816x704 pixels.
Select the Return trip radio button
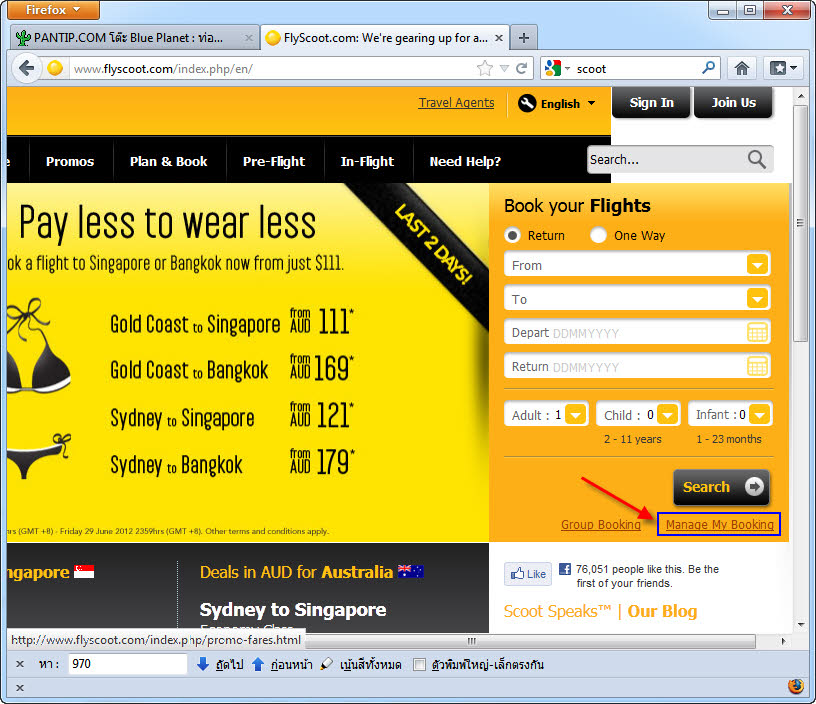pos(512,236)
